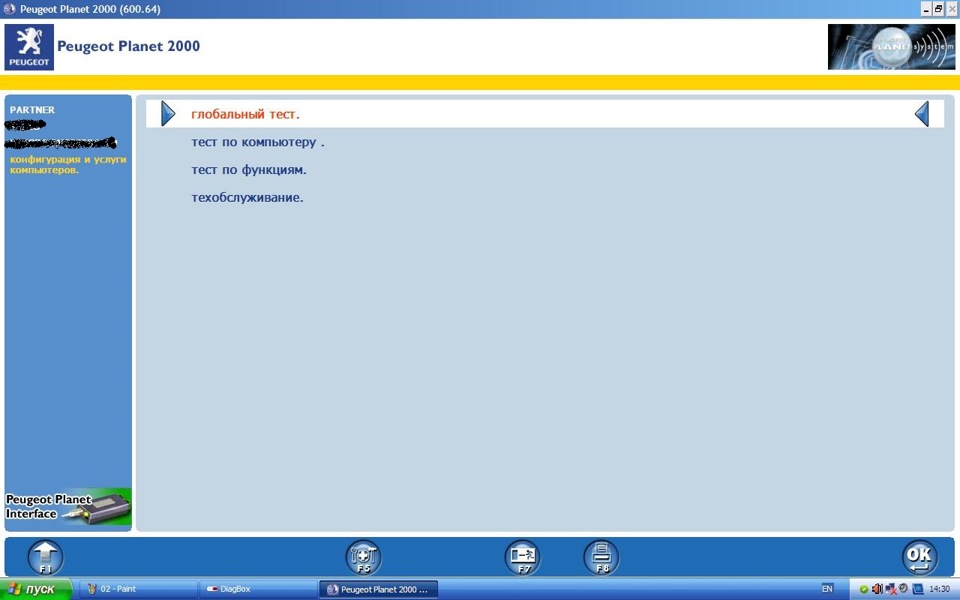Switch to the DiagBox taskbar window
This screenshot has height=600, width=960.
[x=257, y=589]
